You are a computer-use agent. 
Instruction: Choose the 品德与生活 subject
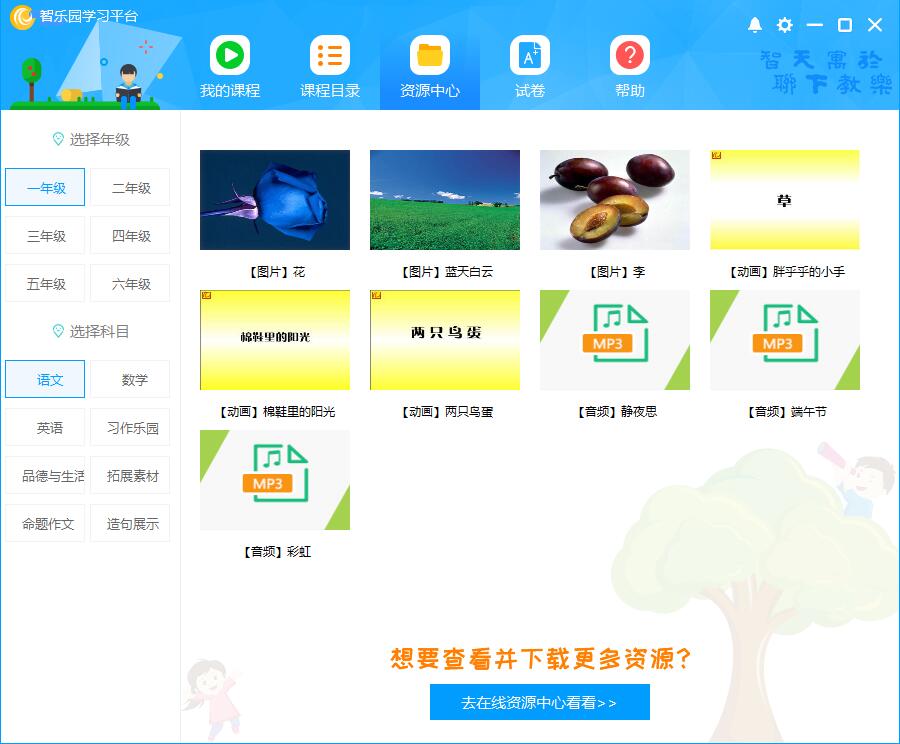pos(45,475)
